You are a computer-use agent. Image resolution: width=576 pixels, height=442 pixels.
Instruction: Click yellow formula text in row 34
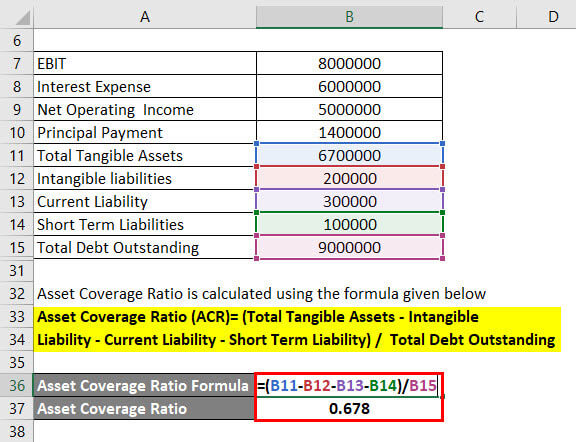(296, 340)
